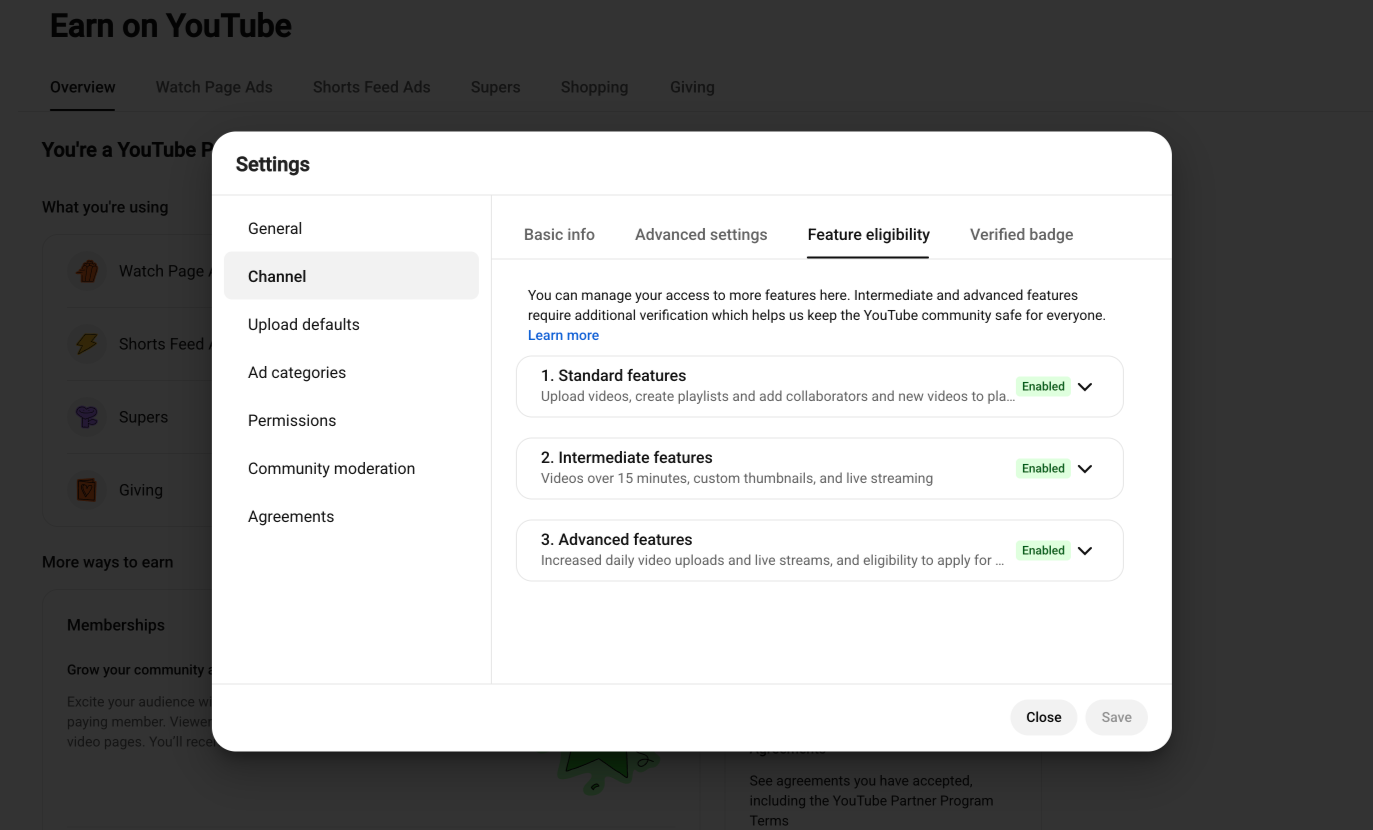The width and height of the screenshot is (1373, 830).
Task: Click the 'Earn on YouTube' page heading
Action: [x=171, y=26]
